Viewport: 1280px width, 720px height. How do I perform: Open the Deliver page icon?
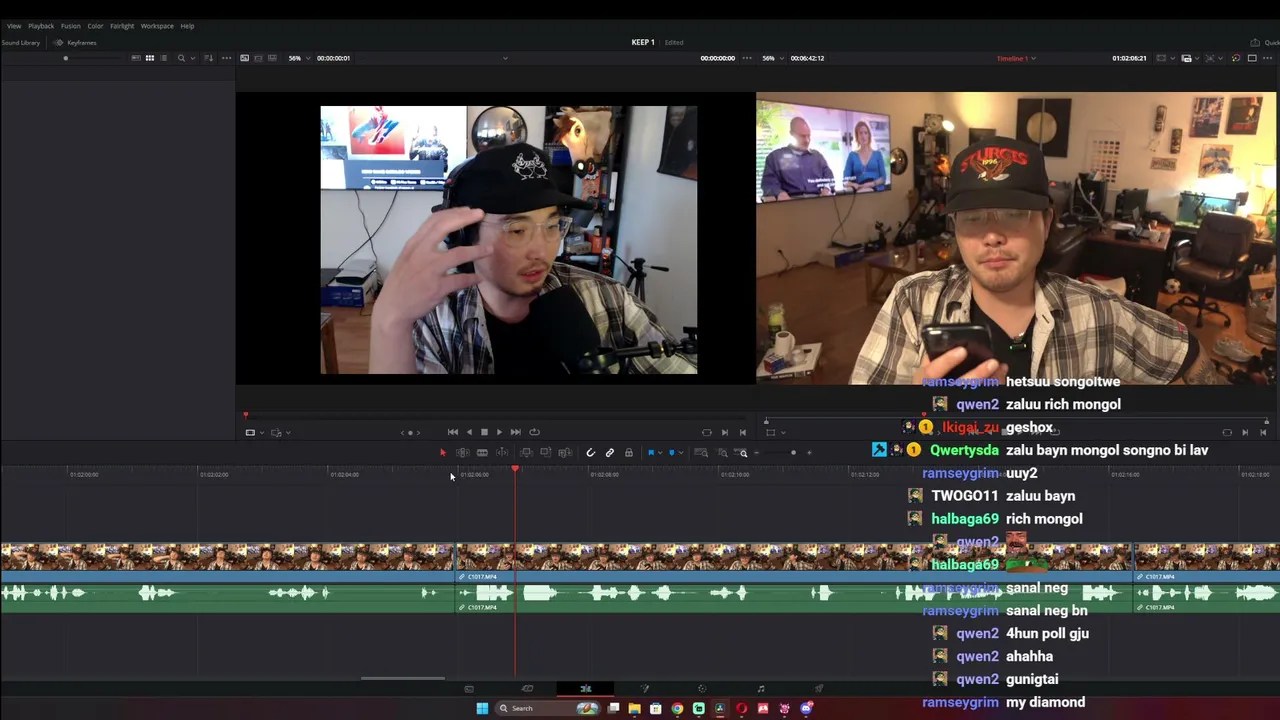[819, 689]
